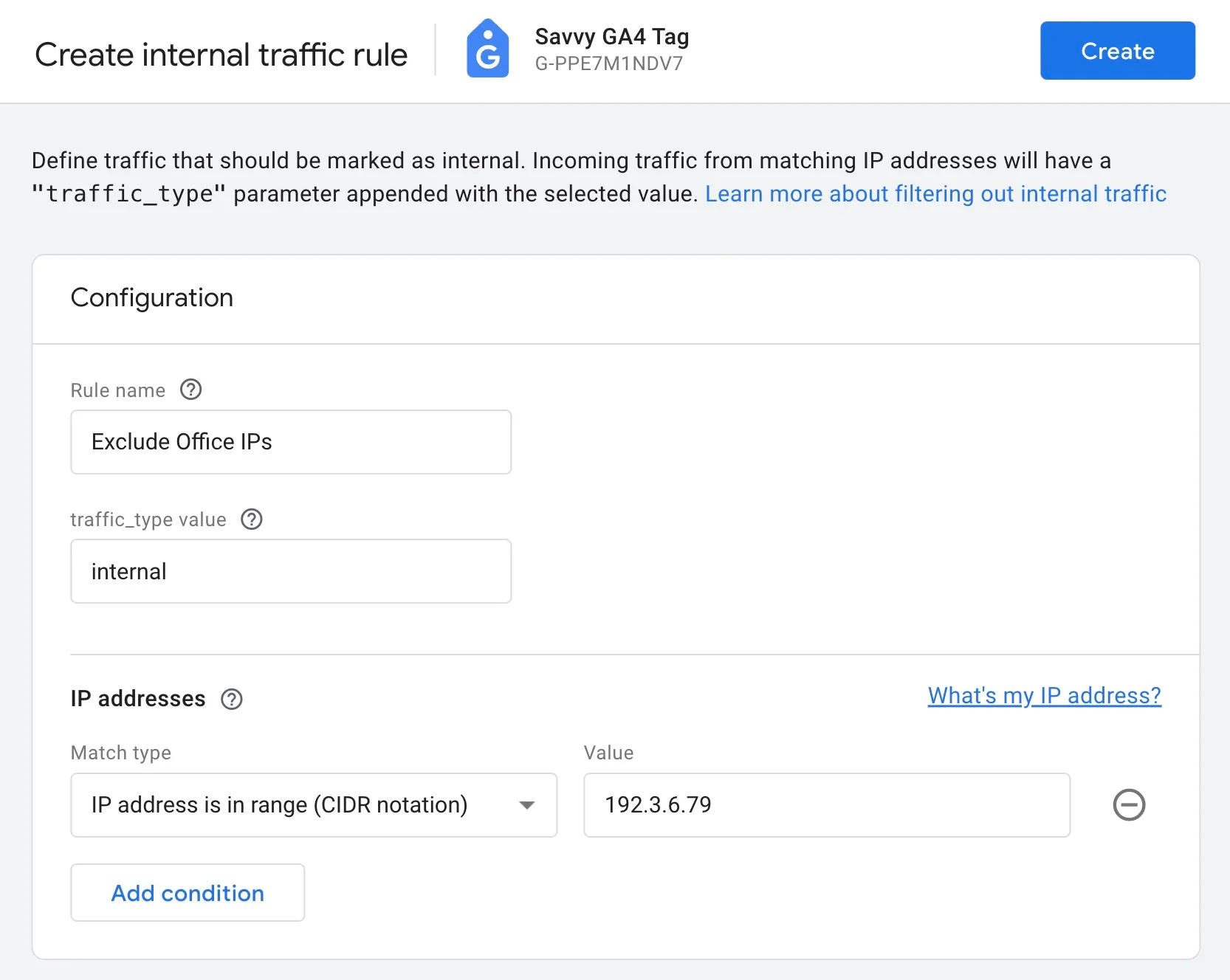This screenshot has height=980, width=1230.
Task: Click the Configuration section heading
Action: point(152,297)
